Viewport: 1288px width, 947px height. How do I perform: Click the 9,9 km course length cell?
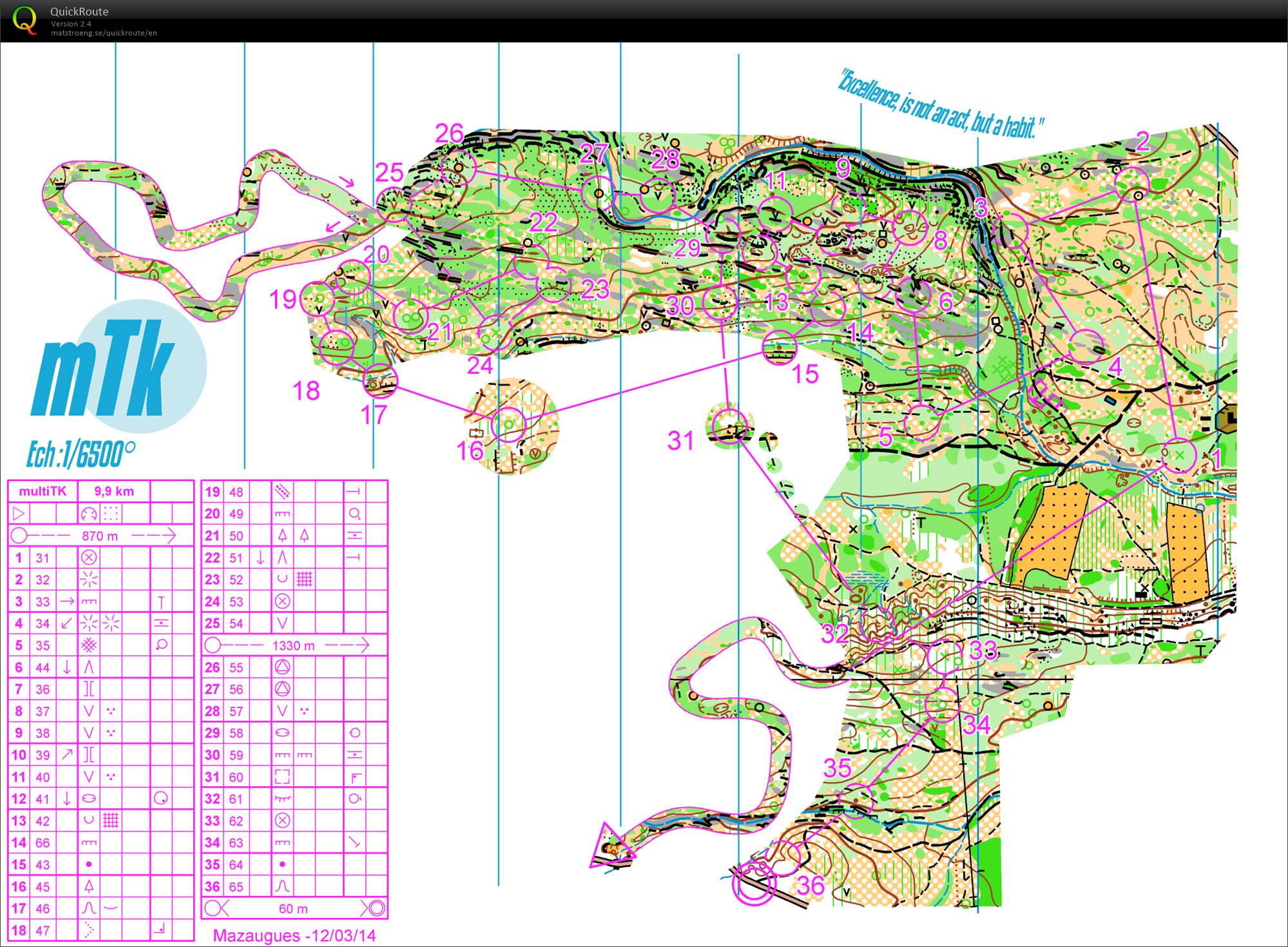114,491
